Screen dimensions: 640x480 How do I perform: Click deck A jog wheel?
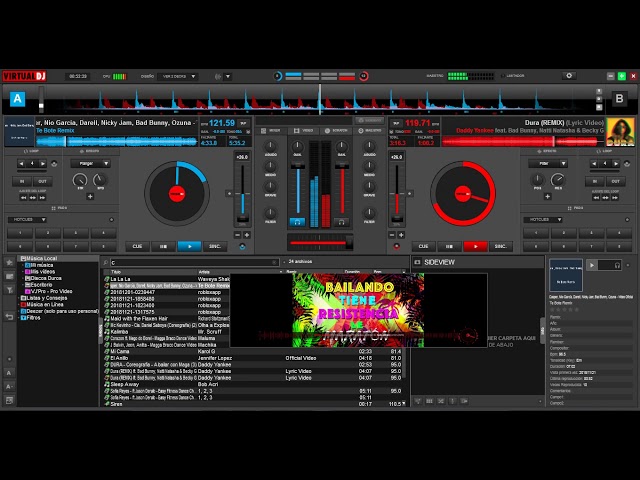point(177,193)
